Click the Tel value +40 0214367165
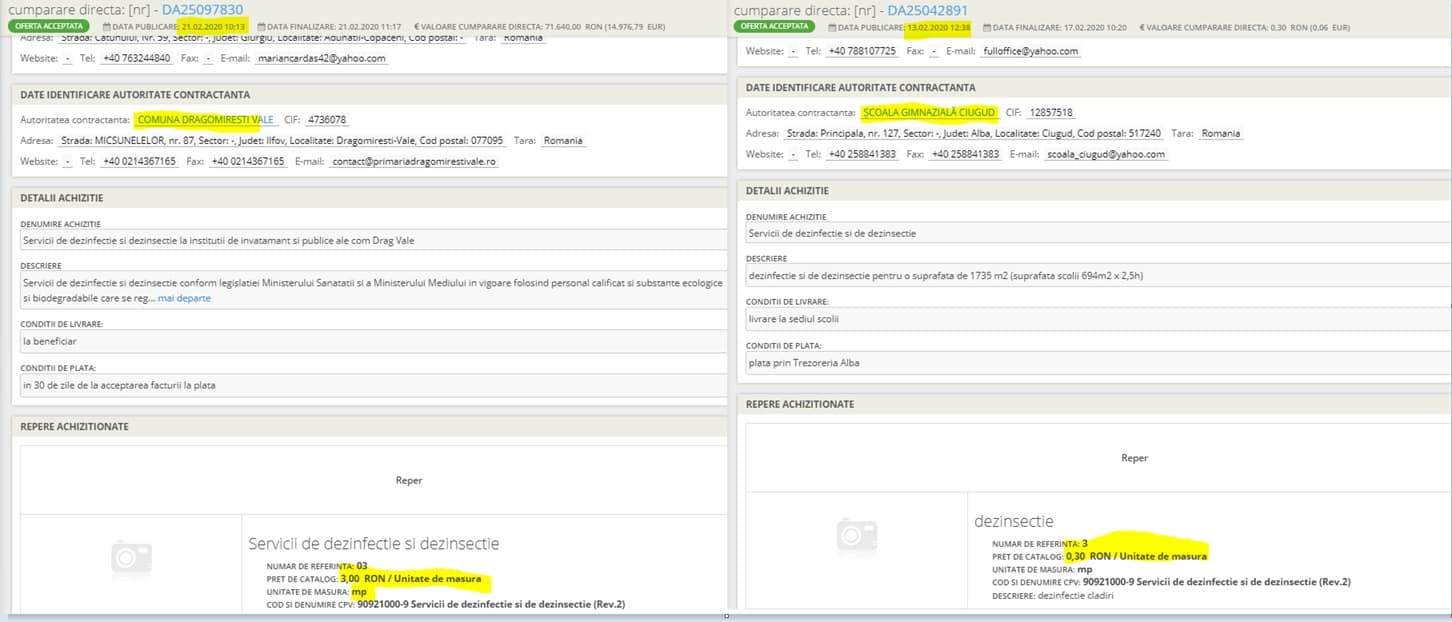1452x622 pixels. pyautogui.click(x=139, y=161)
